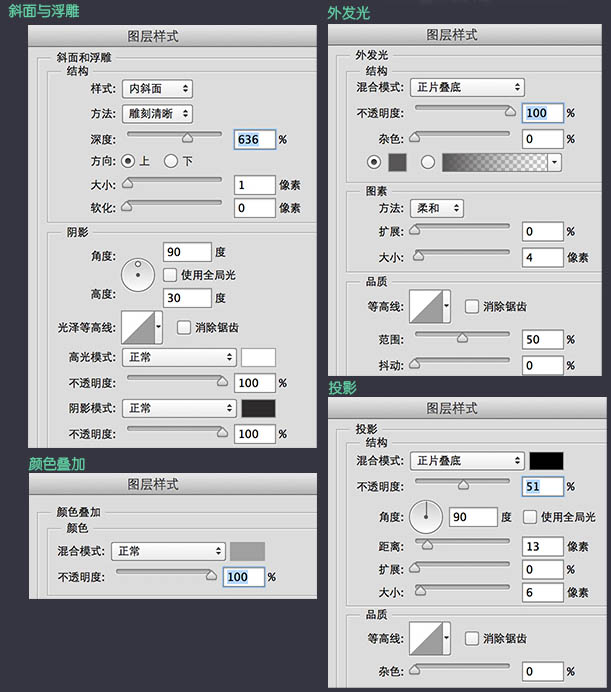
Task: Click the 外发光 不透明度 field showing 100
Action: [543, 113]
